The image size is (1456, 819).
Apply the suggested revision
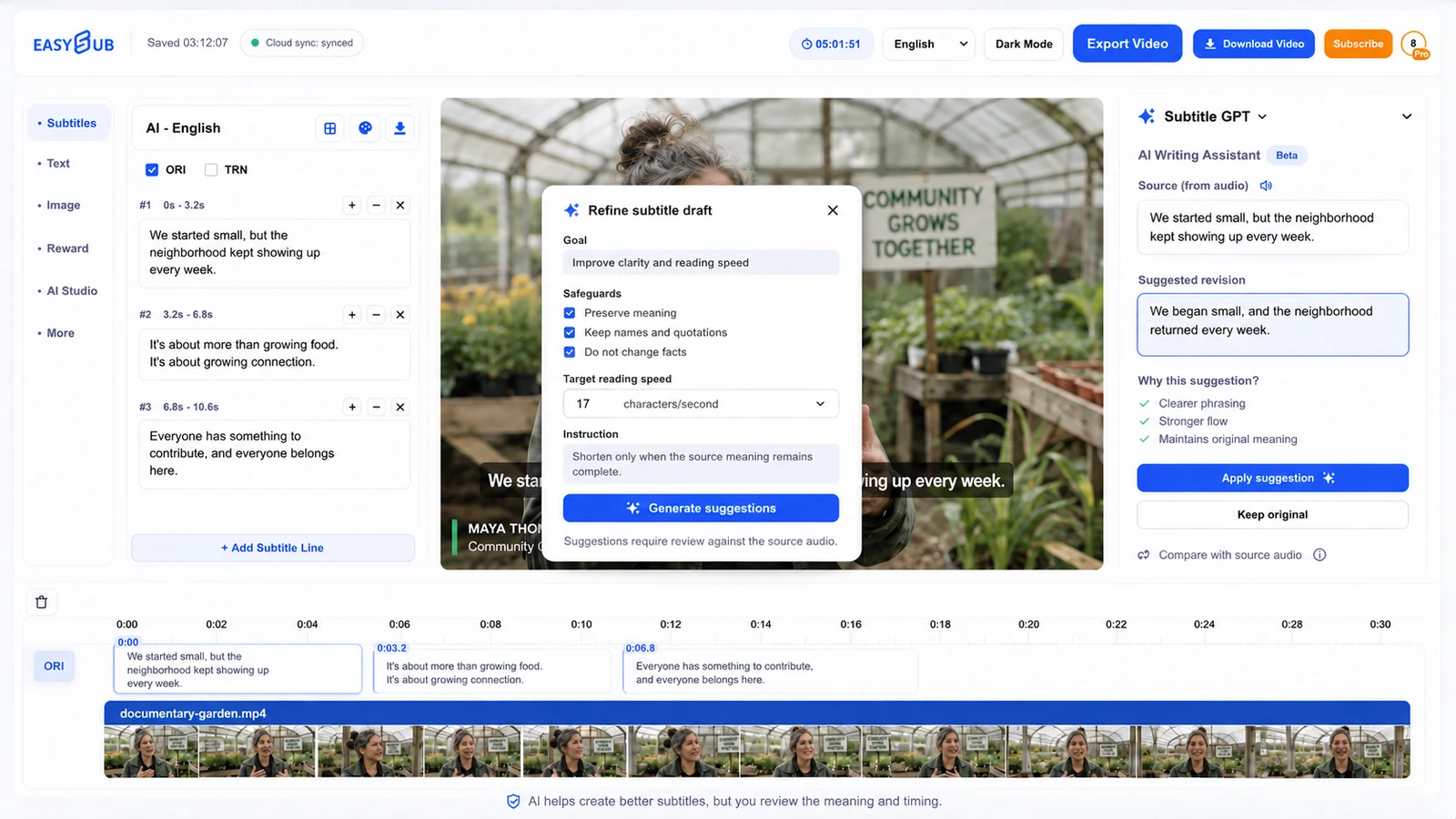coord(1272,479)
